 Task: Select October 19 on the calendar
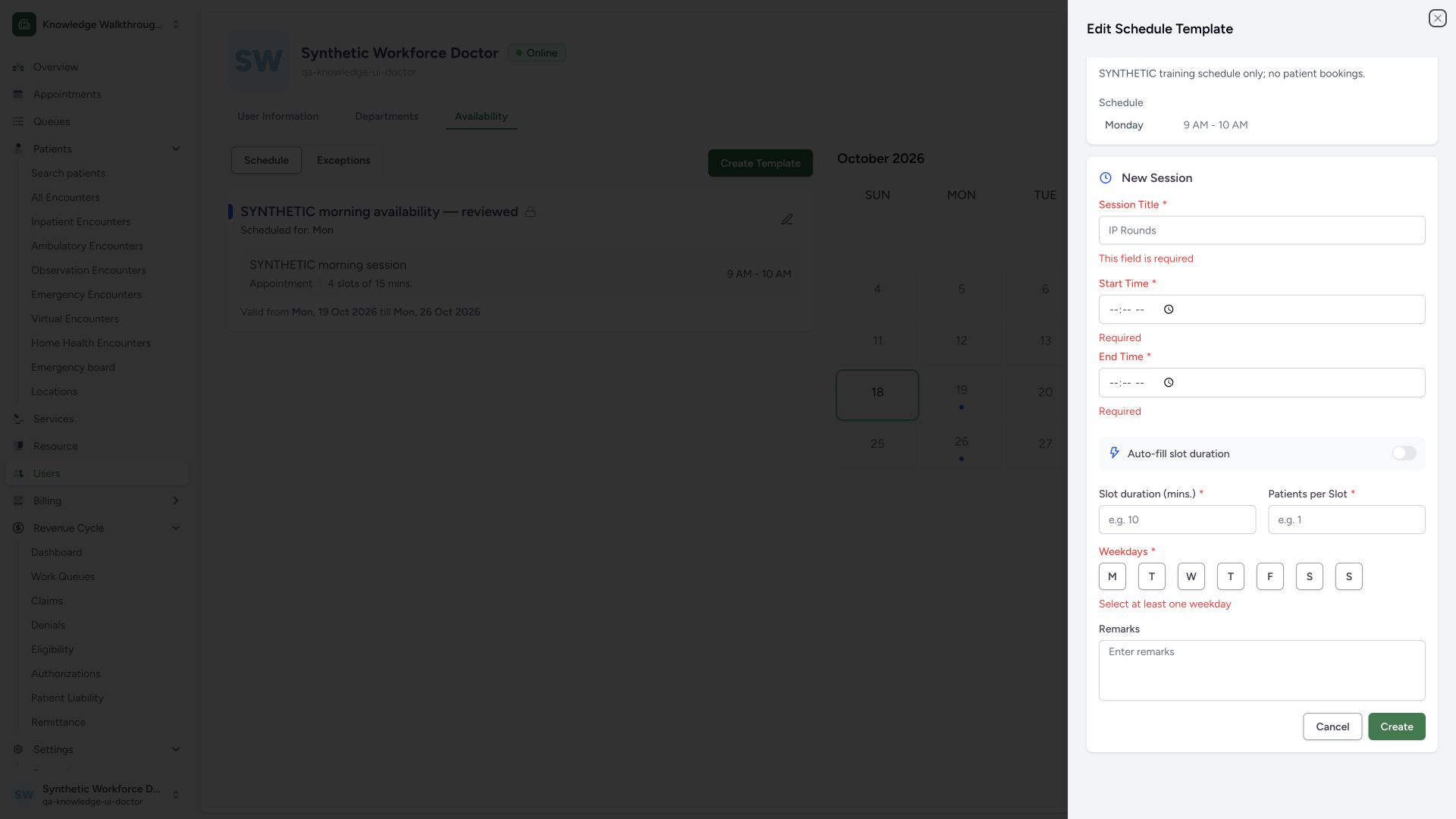[x=961, y=395]
